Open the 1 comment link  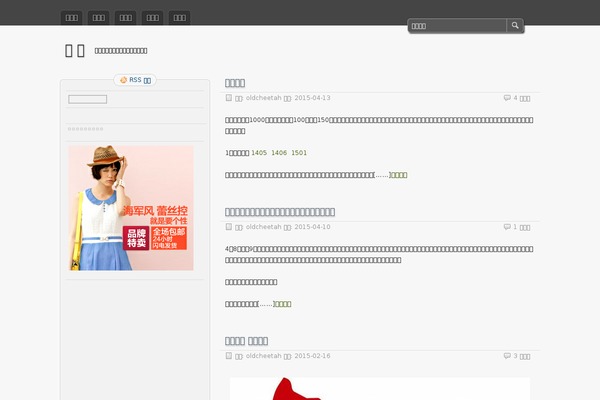(x=522, y=227)
